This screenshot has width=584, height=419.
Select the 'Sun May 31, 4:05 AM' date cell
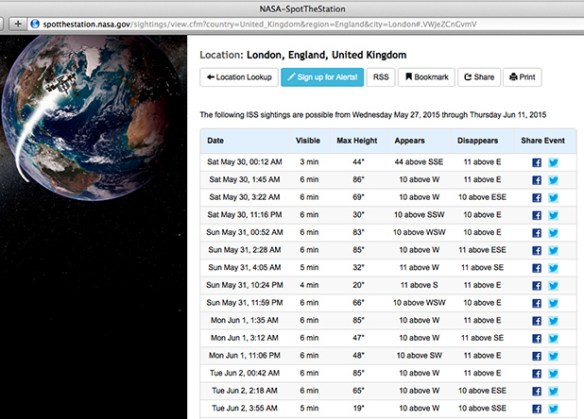tap(244, 267)
